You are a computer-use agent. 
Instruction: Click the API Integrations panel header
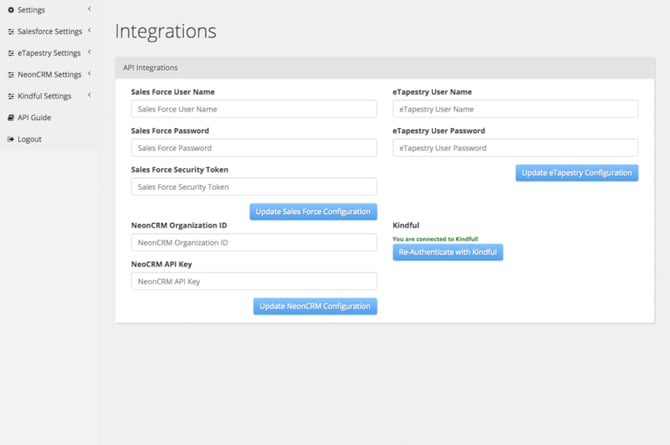(385, 68)
